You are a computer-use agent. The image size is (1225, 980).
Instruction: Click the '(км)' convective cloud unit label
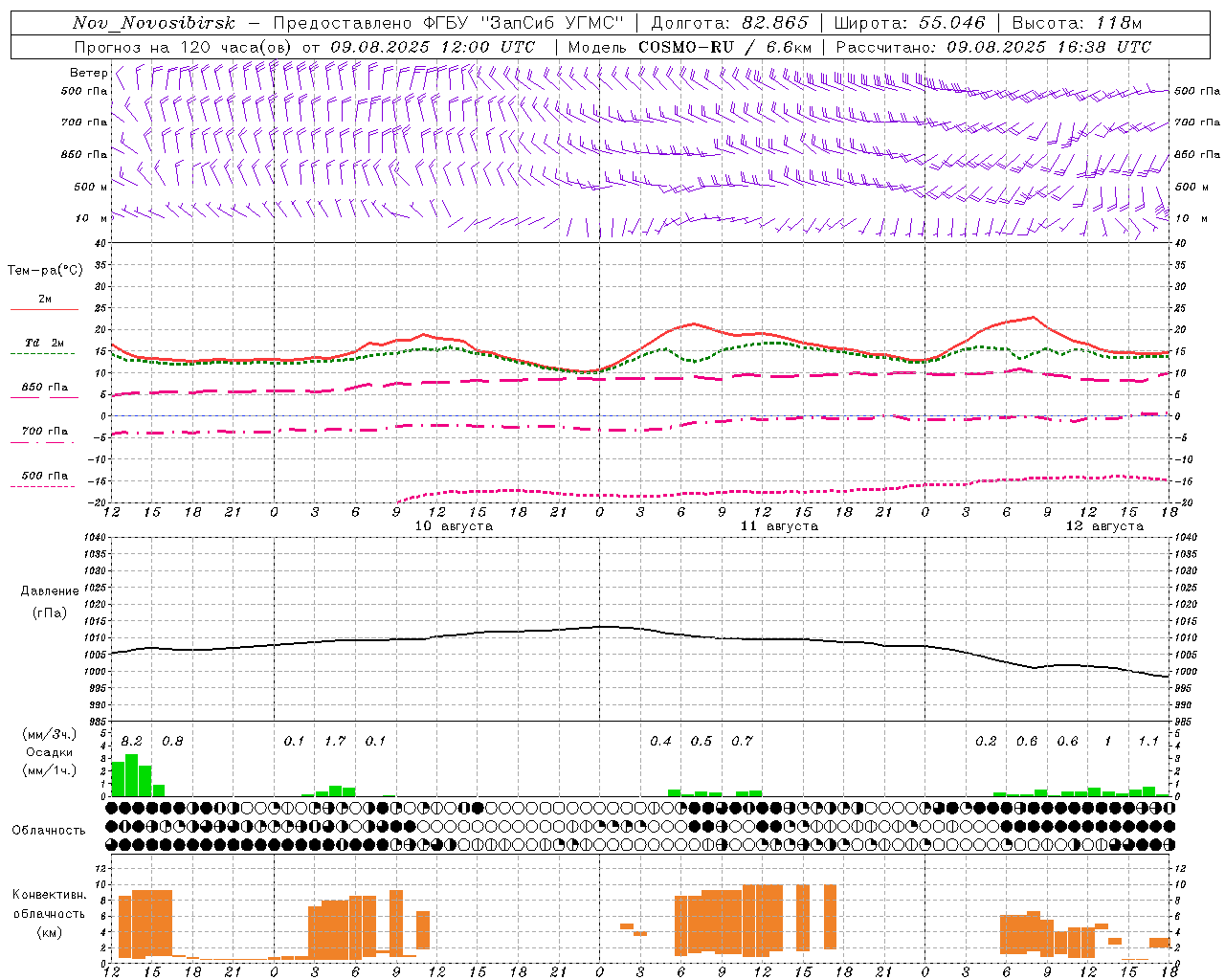[49, 932]
